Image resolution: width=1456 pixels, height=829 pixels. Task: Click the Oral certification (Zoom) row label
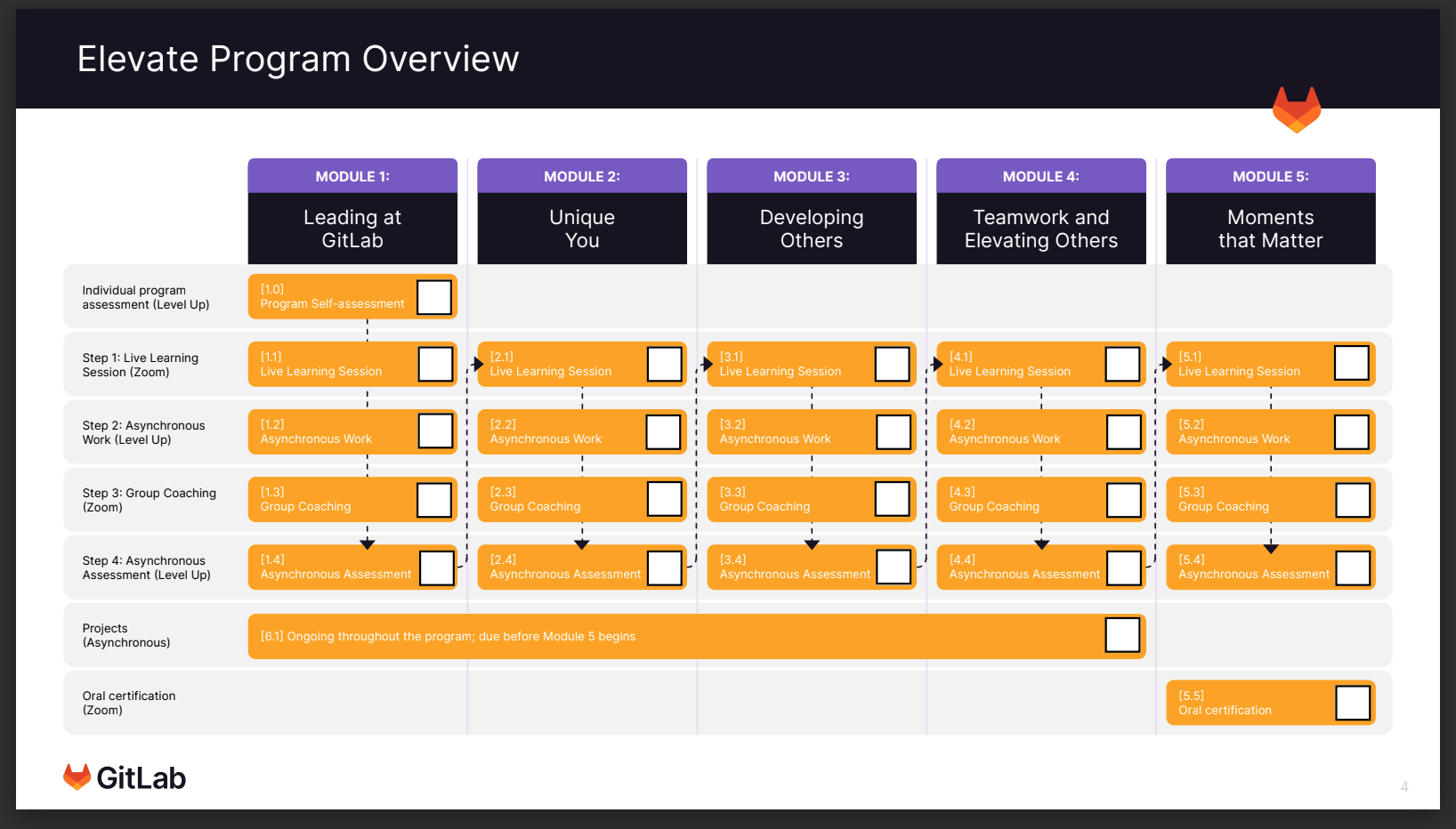129,702
